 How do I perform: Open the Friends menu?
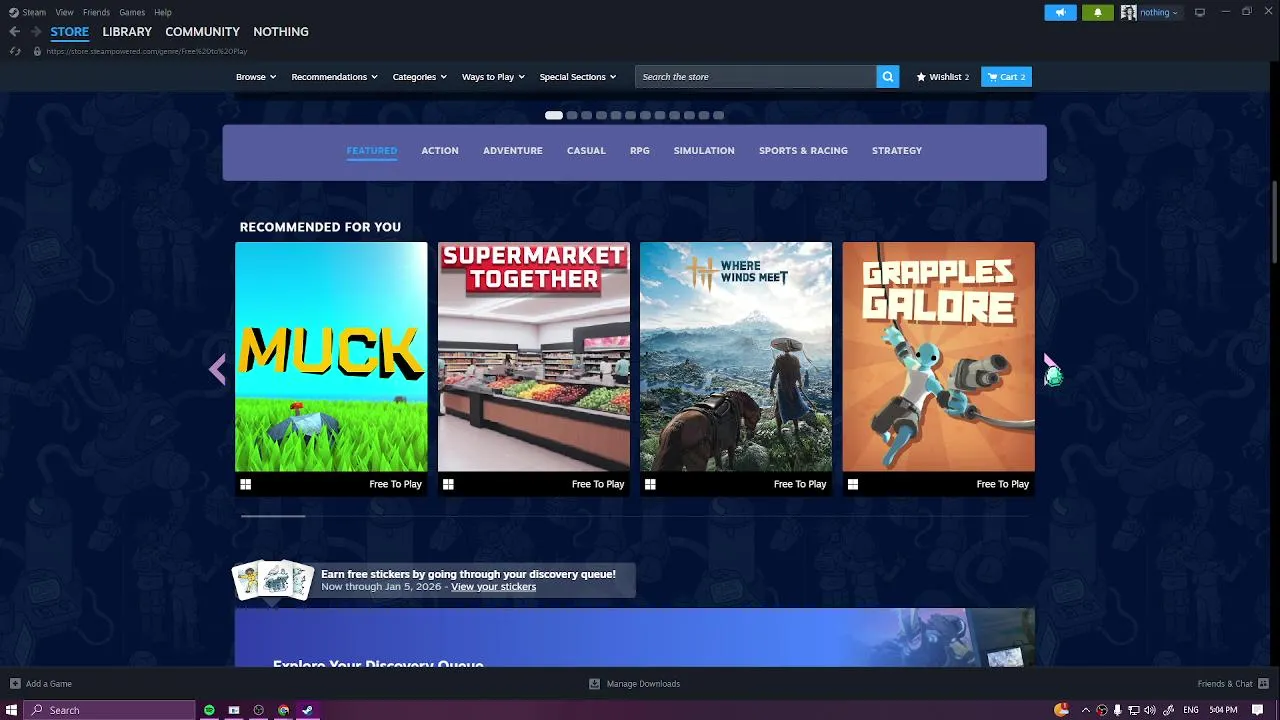[x=96, y=12]
